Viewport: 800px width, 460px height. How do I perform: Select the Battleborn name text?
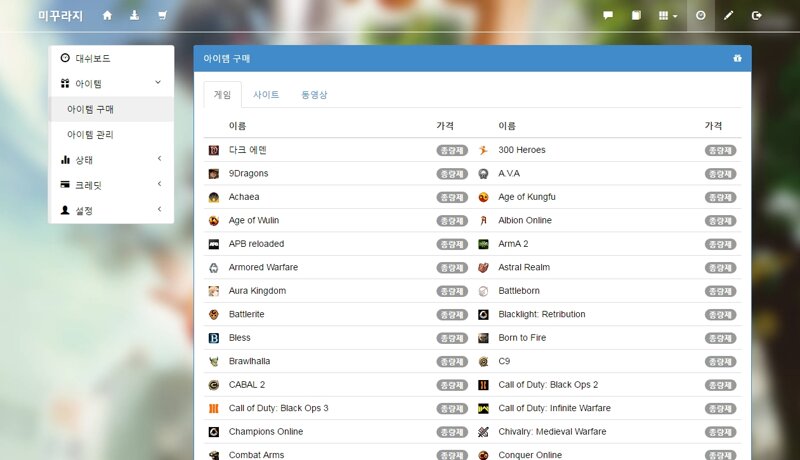click(519, 291)
